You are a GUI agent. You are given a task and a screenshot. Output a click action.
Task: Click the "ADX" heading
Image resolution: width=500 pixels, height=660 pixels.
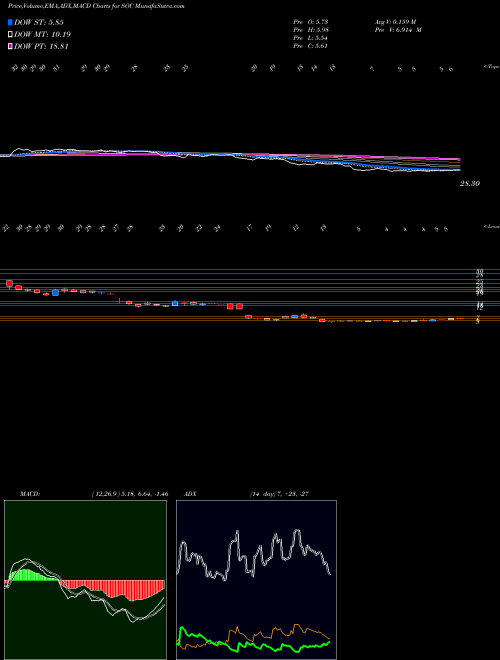pyautogui.click(x=189, y=494)
